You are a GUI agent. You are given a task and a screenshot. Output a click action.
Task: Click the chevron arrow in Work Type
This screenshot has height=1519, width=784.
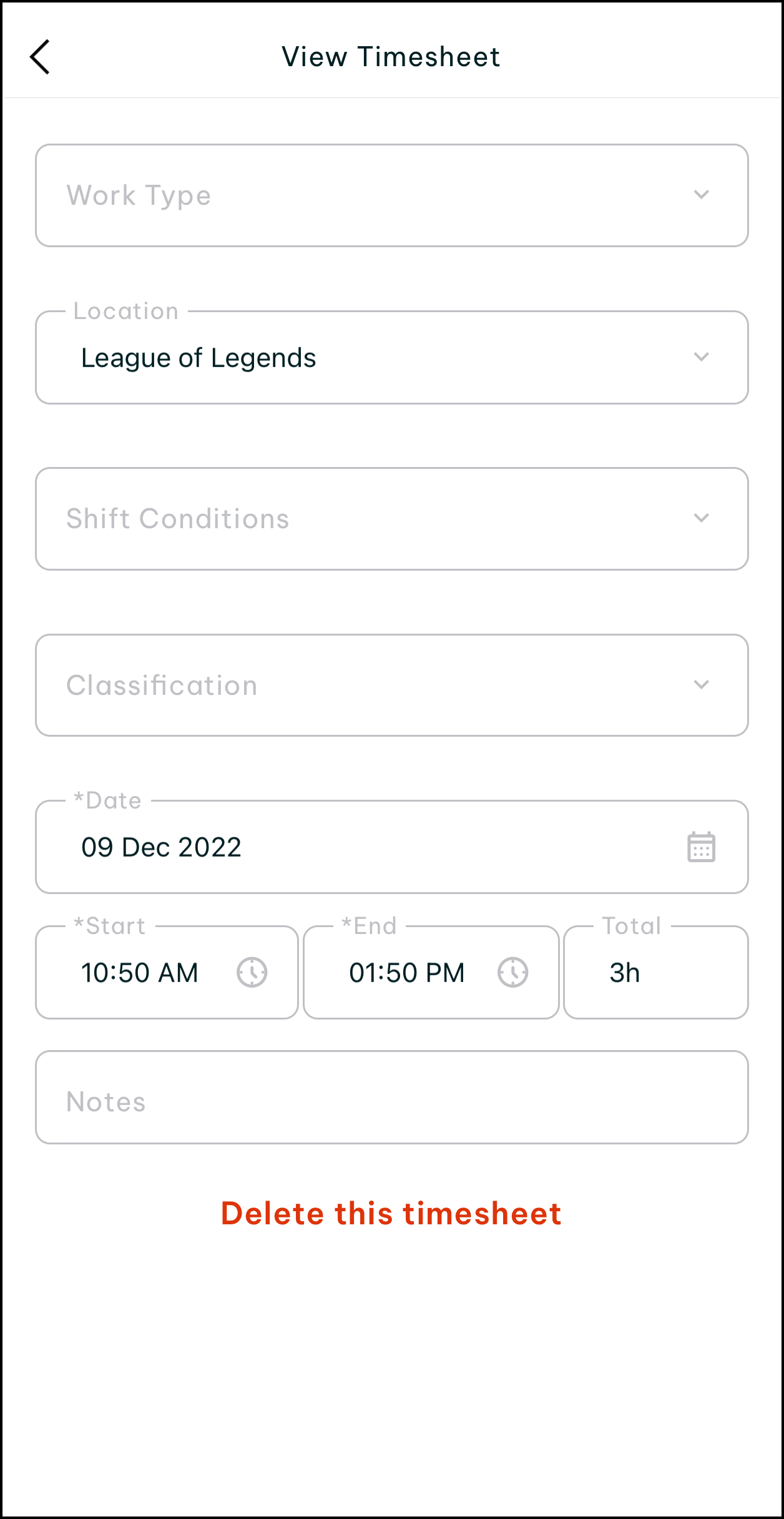click(x=701, y=195)
